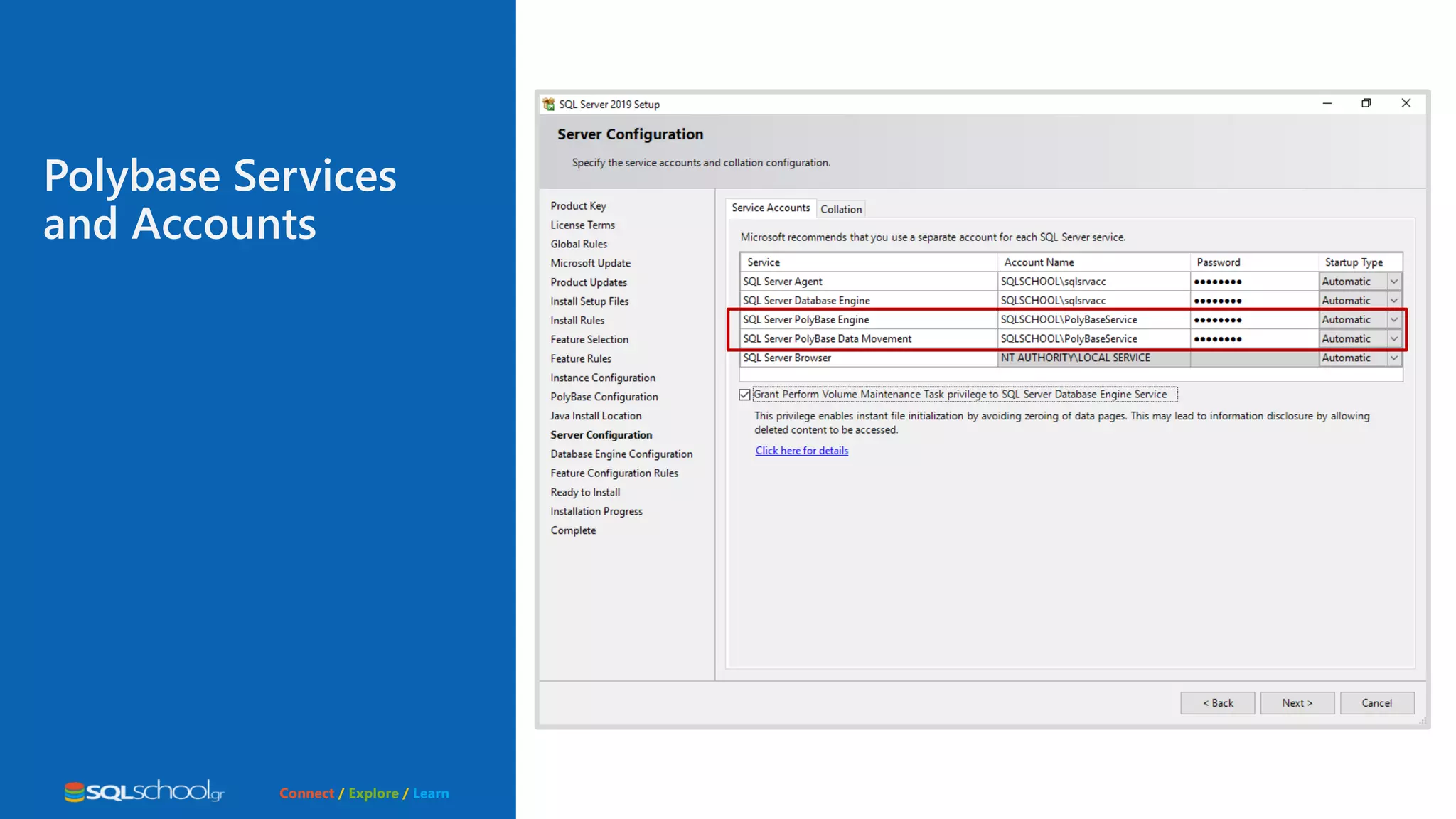Open the Click here for details link
The width and height of the screenshot is (1456, 819).
[x=801, y=451]
